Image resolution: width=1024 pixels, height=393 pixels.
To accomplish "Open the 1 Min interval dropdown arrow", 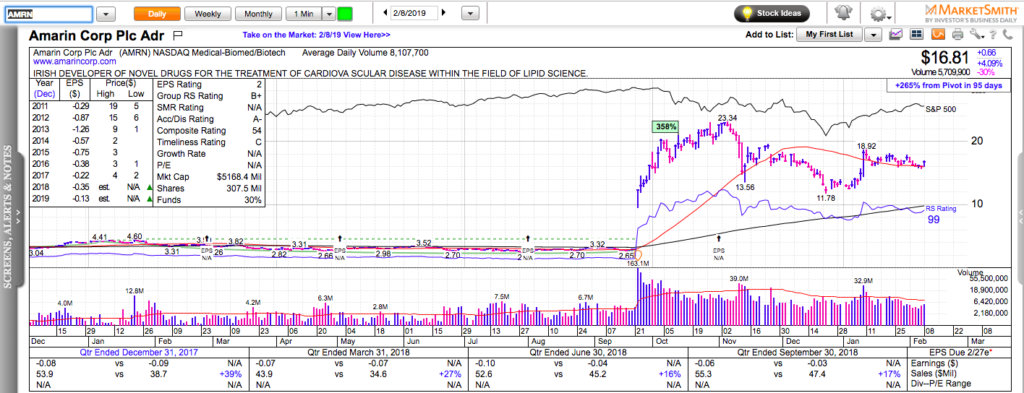I will coord(330,13).
